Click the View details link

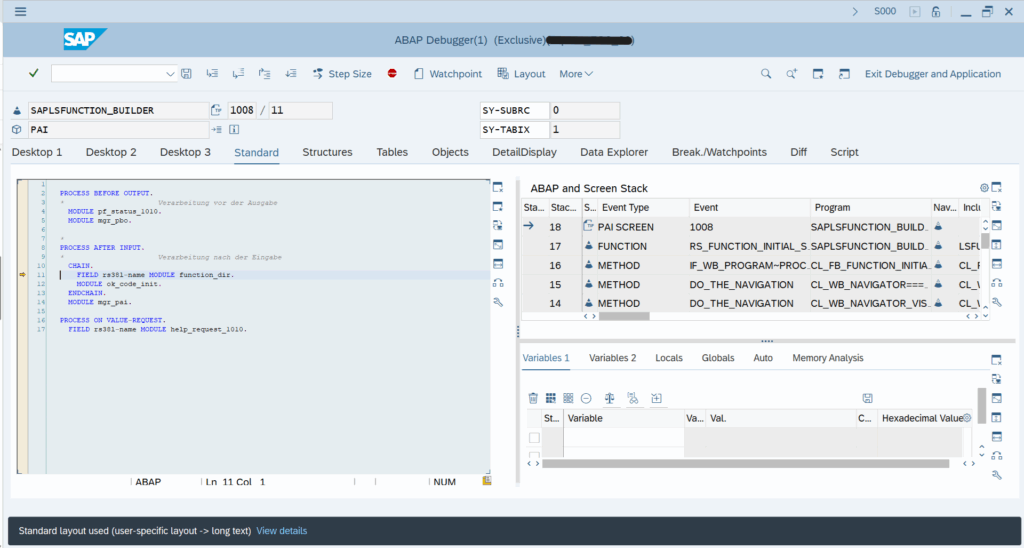coord(281,531)
